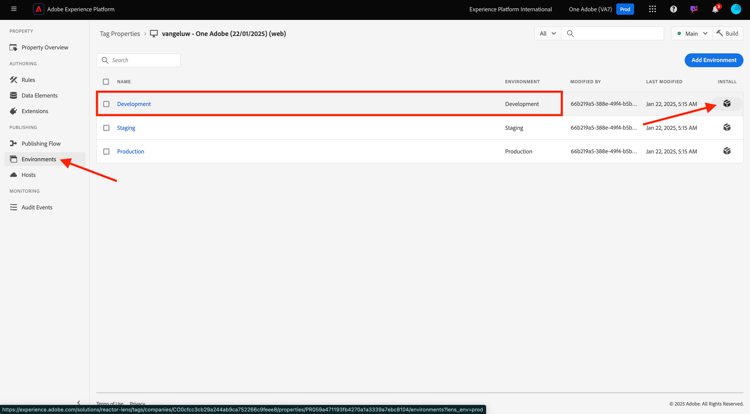750x414 pixels.
Task: Click the Adobe logo icon
Action: [38, 9]
